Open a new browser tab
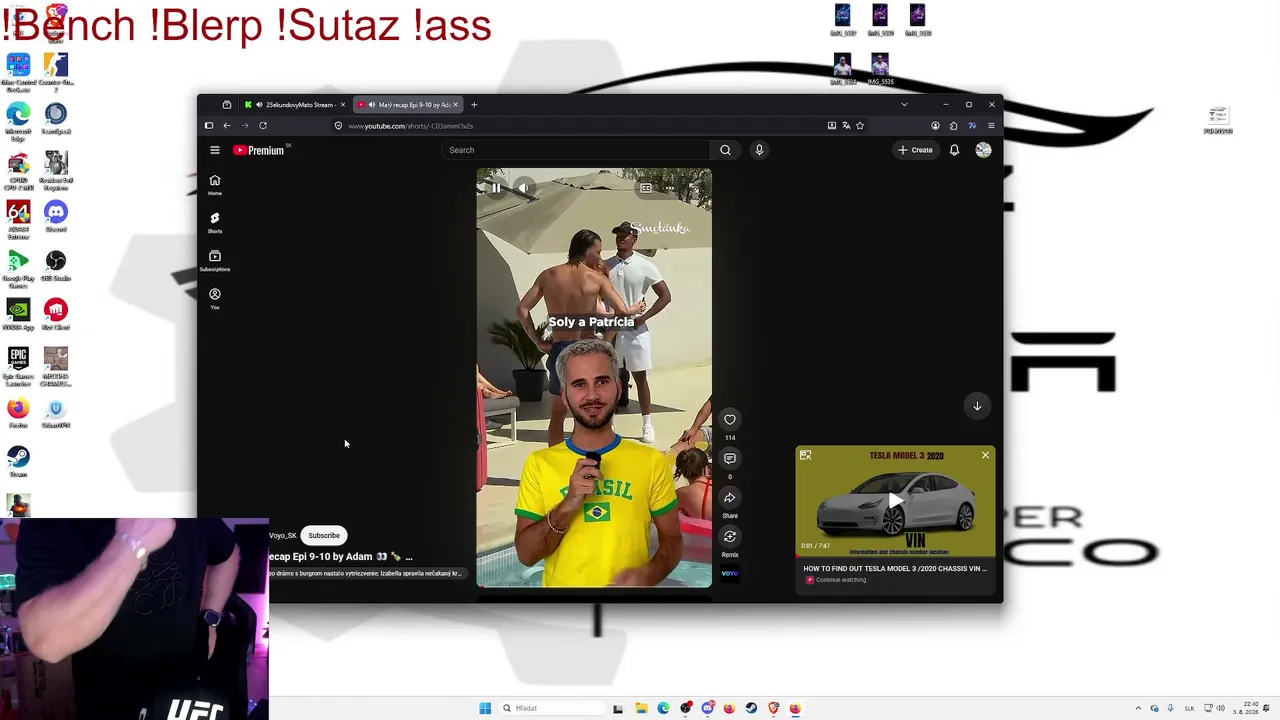The image size is (1280, 720). 474,105
